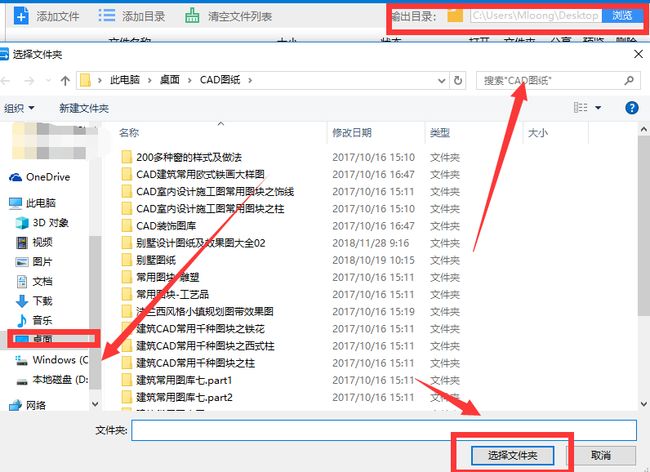The width and height of the screenshot is (650, 472).
Task: Select 3D 对象 in the navigation pane
Action: click(42, 223)
